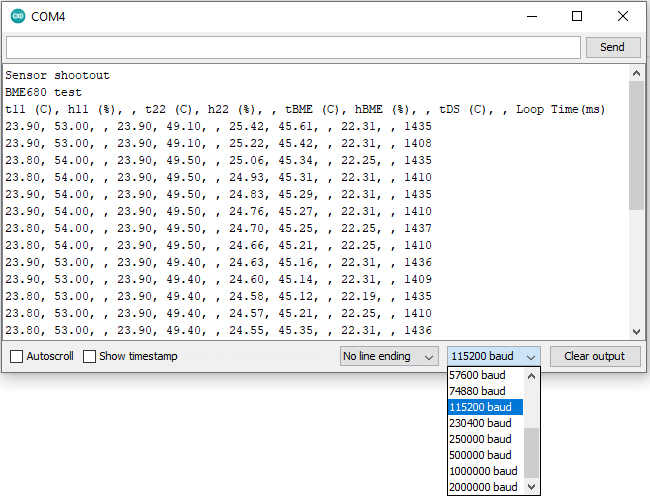Click the output pane scroll up arrow
Screen dimensions: 650x497
(x=636, y=73)
